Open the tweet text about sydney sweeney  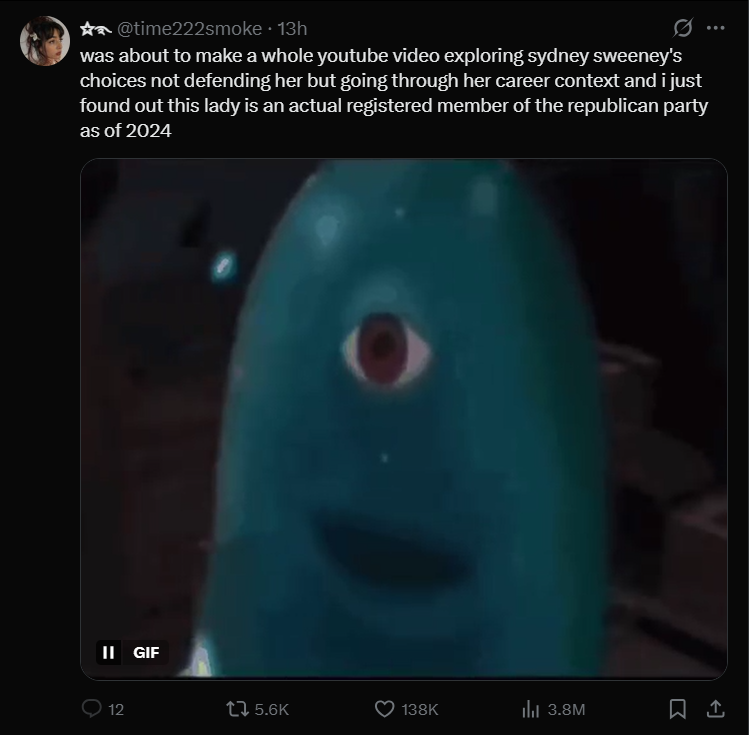click(394, 93)
